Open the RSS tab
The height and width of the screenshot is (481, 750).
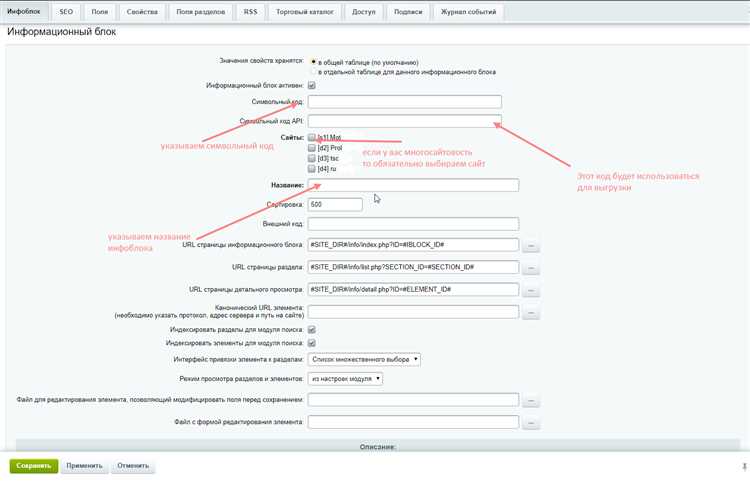click(250, 11)
